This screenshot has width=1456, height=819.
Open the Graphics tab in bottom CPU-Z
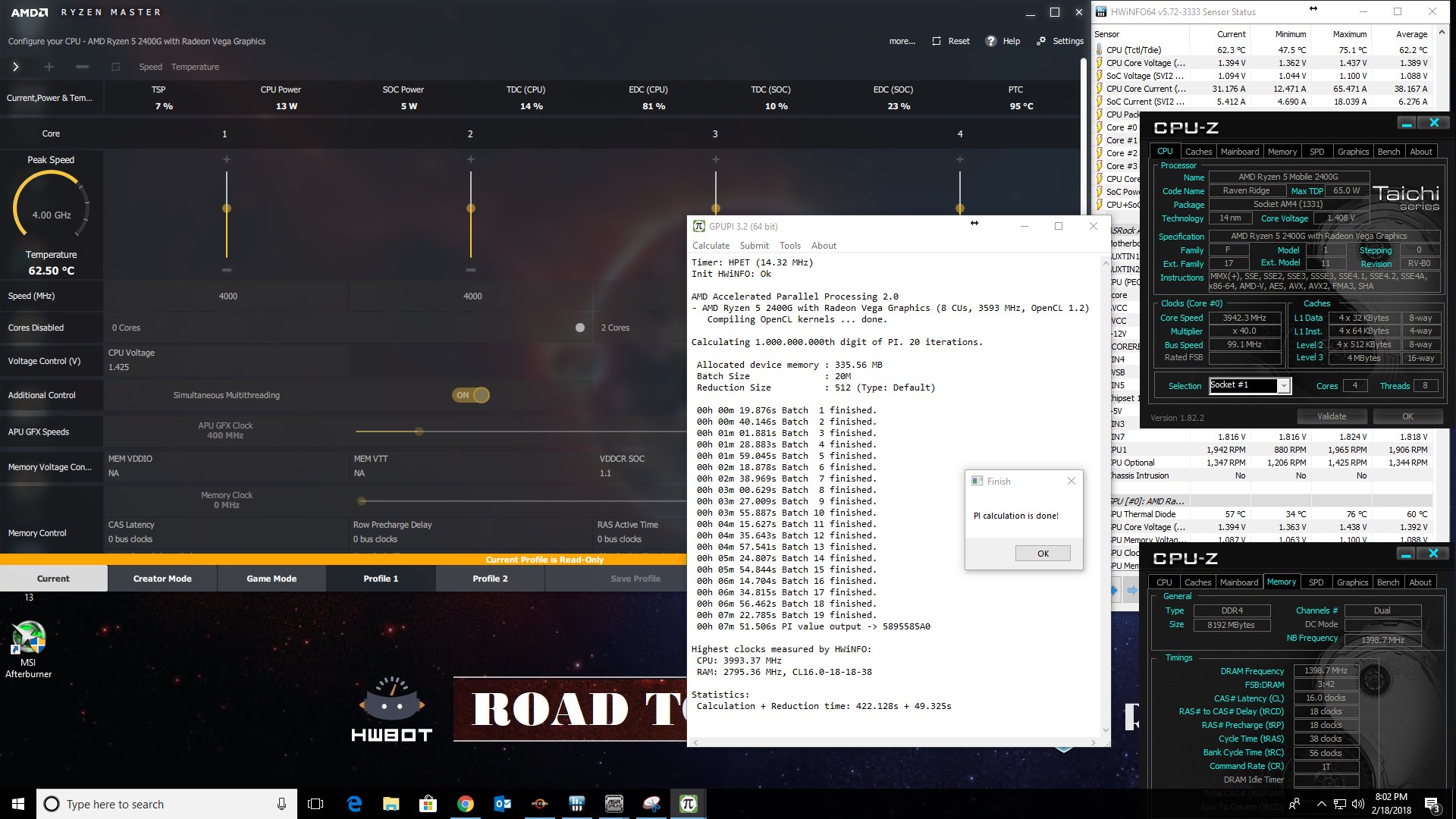tap(1353, 582)
